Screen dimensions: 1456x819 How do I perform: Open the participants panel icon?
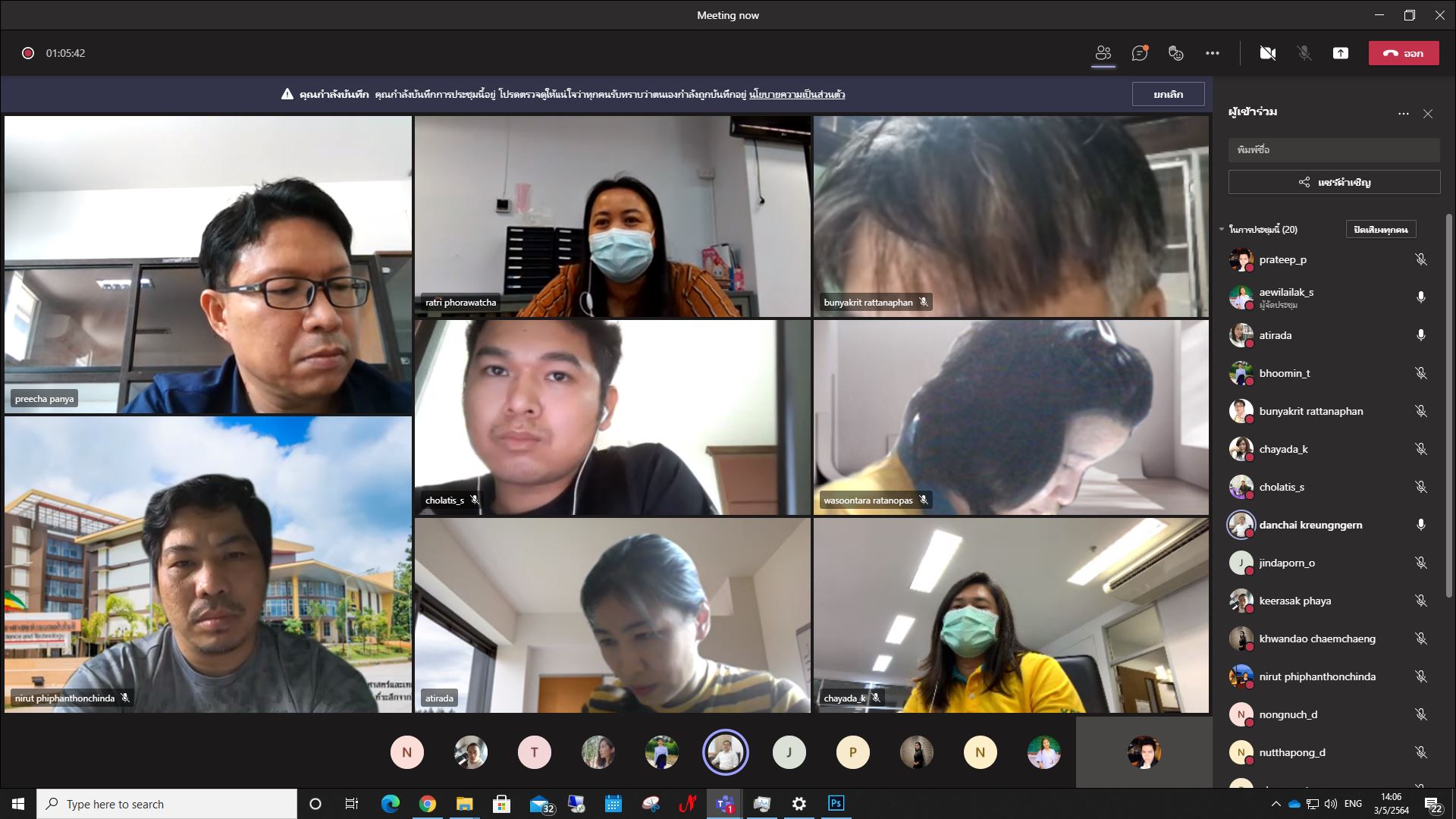click(x=1103, y=53)
